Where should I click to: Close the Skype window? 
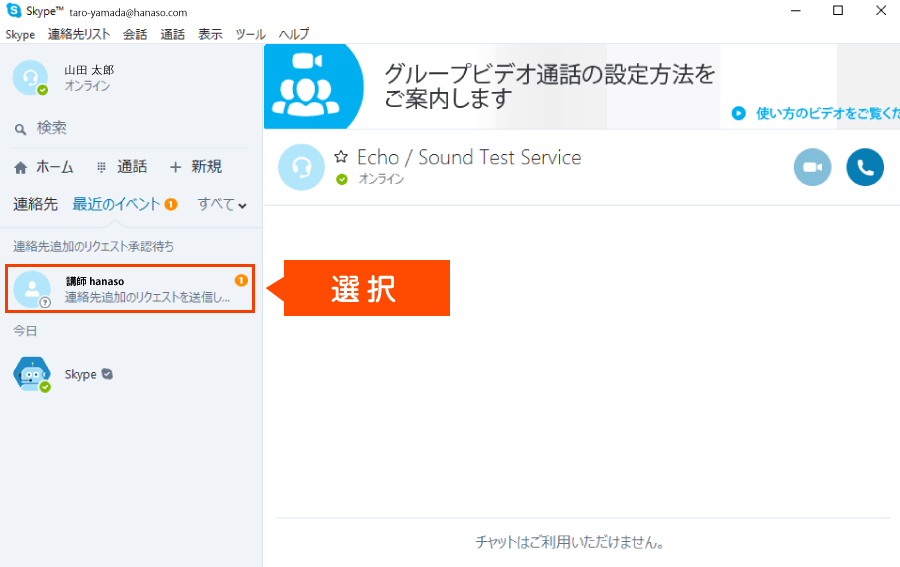(x=881, y=11)
